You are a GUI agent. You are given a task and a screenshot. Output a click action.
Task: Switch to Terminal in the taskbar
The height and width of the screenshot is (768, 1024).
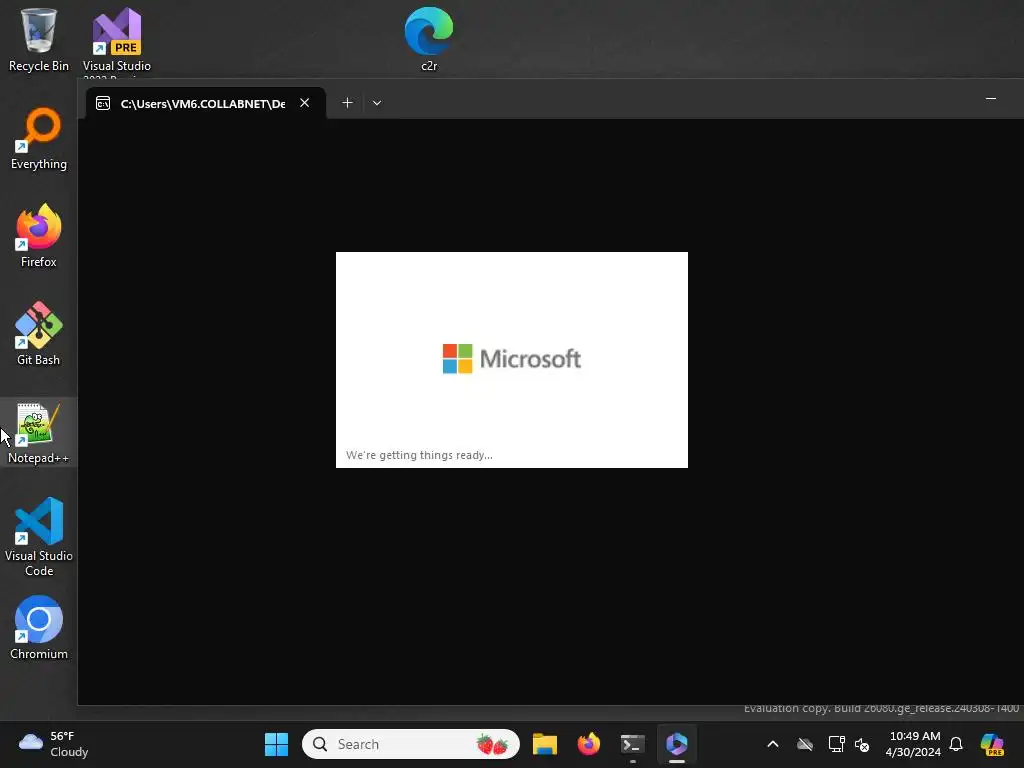632,744
